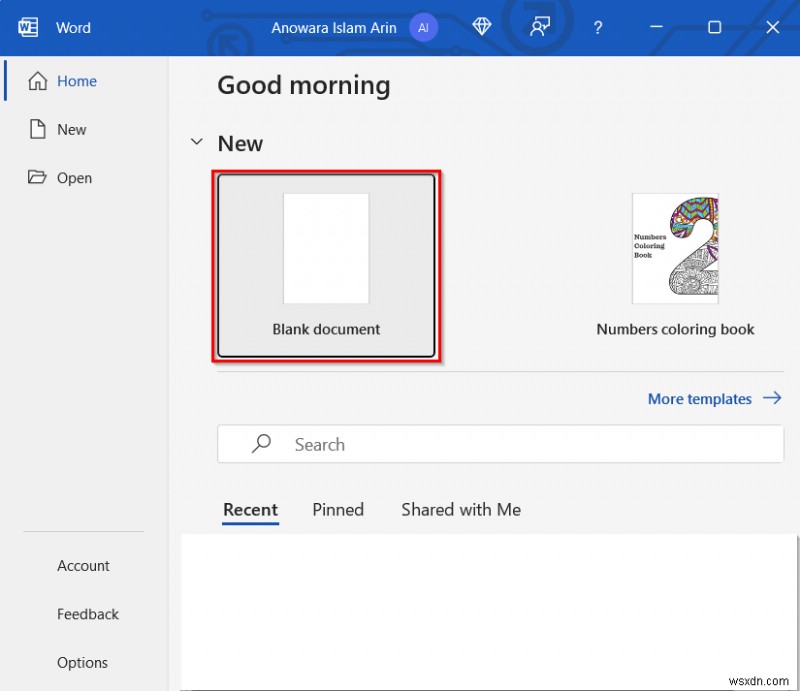Open the premium diamond icon in the title bar
The height and width of the screenshot is (691, 800).
coord(482,27)
